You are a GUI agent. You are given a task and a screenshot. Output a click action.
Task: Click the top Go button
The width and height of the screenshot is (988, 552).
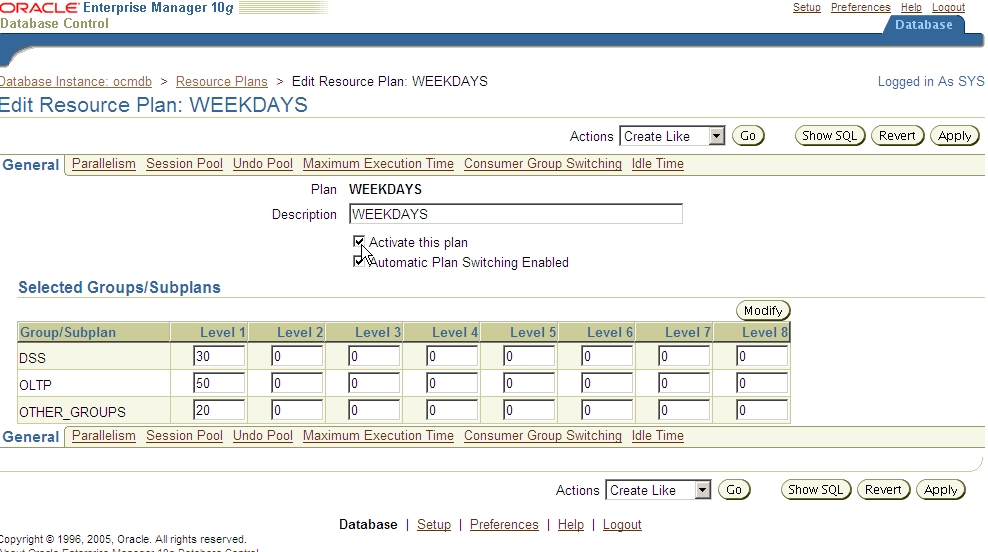click(748, 135)
